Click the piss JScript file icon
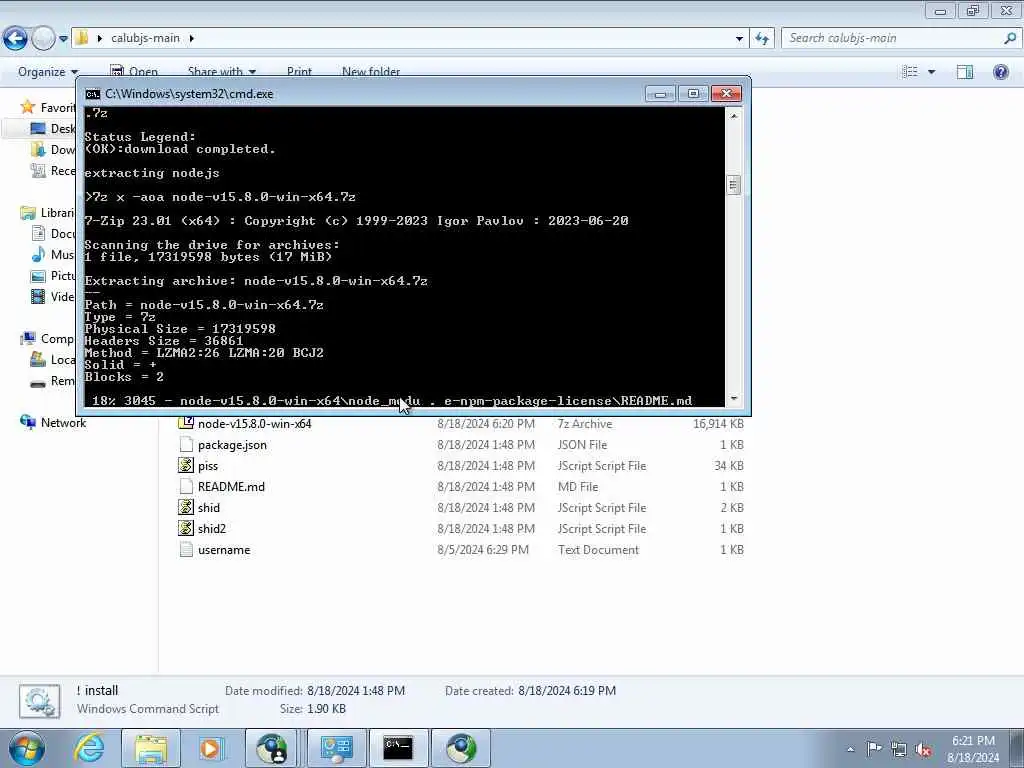1024x768 pixels. pos(186,466)
